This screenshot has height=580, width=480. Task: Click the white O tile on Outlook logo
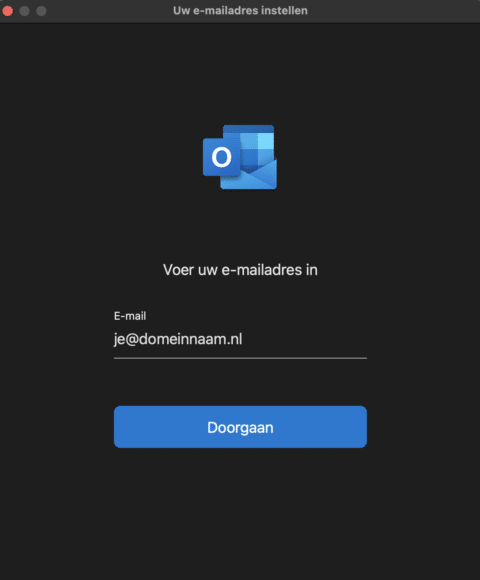[222, 157]
